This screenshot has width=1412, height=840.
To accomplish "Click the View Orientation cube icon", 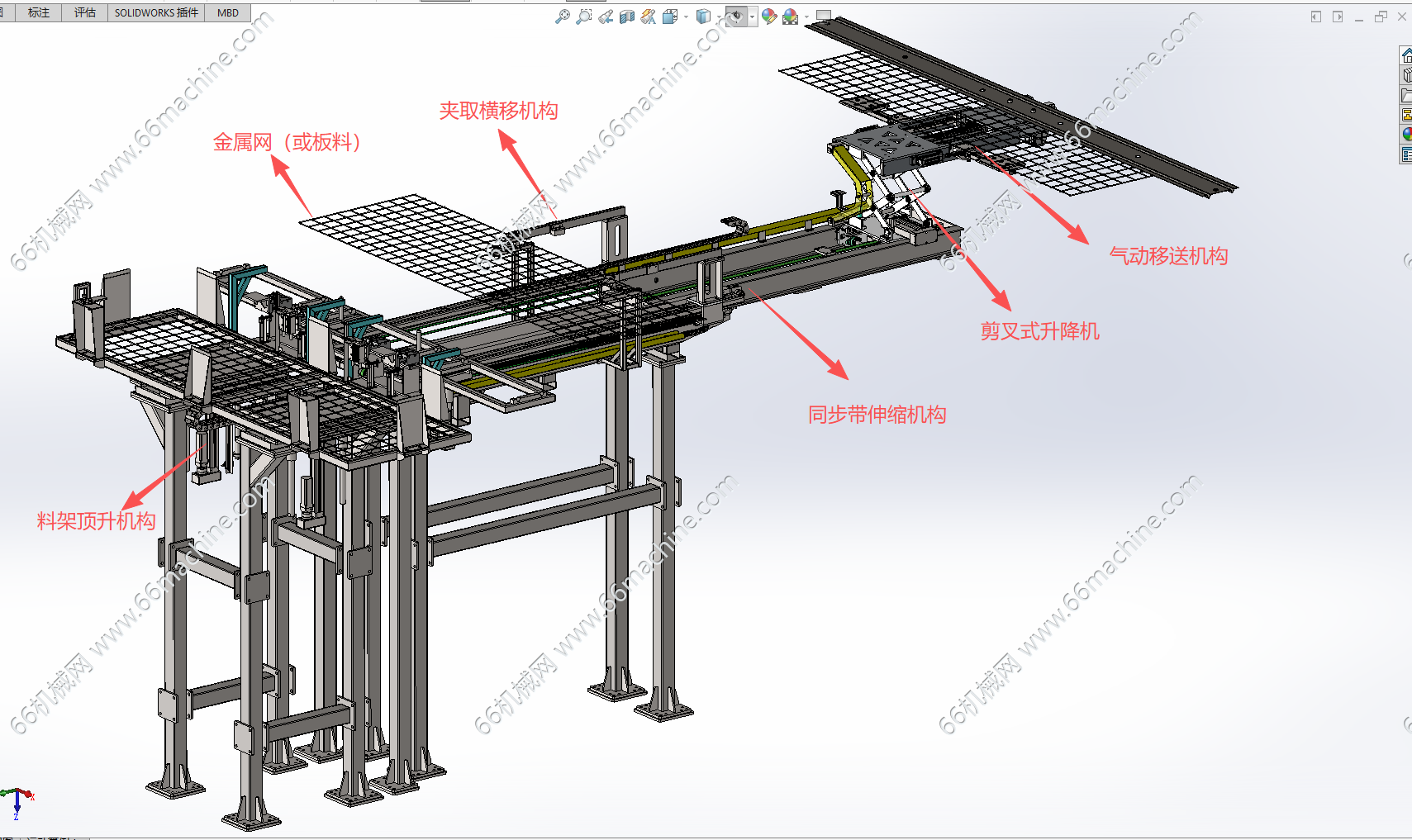I will point(670,17).
